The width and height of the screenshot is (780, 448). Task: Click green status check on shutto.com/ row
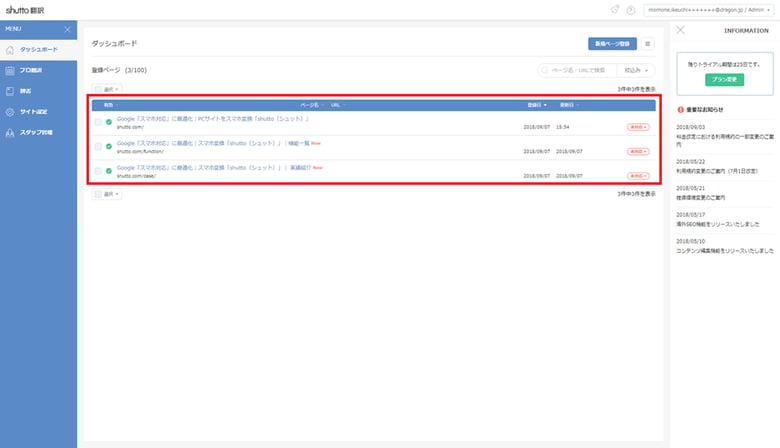click(108, 122)
